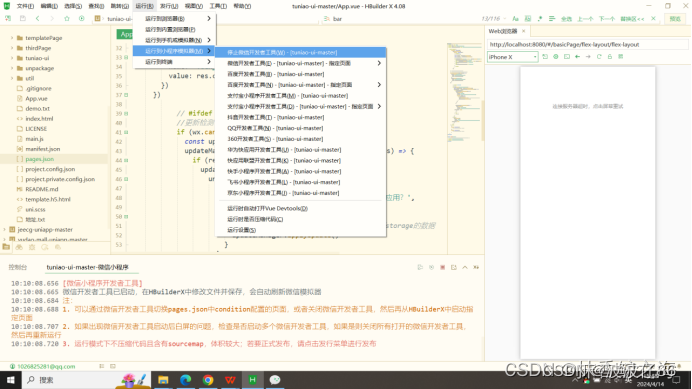Click the red stop icon in console toolbar
692x389 pixels.
[x=442, y=267]
